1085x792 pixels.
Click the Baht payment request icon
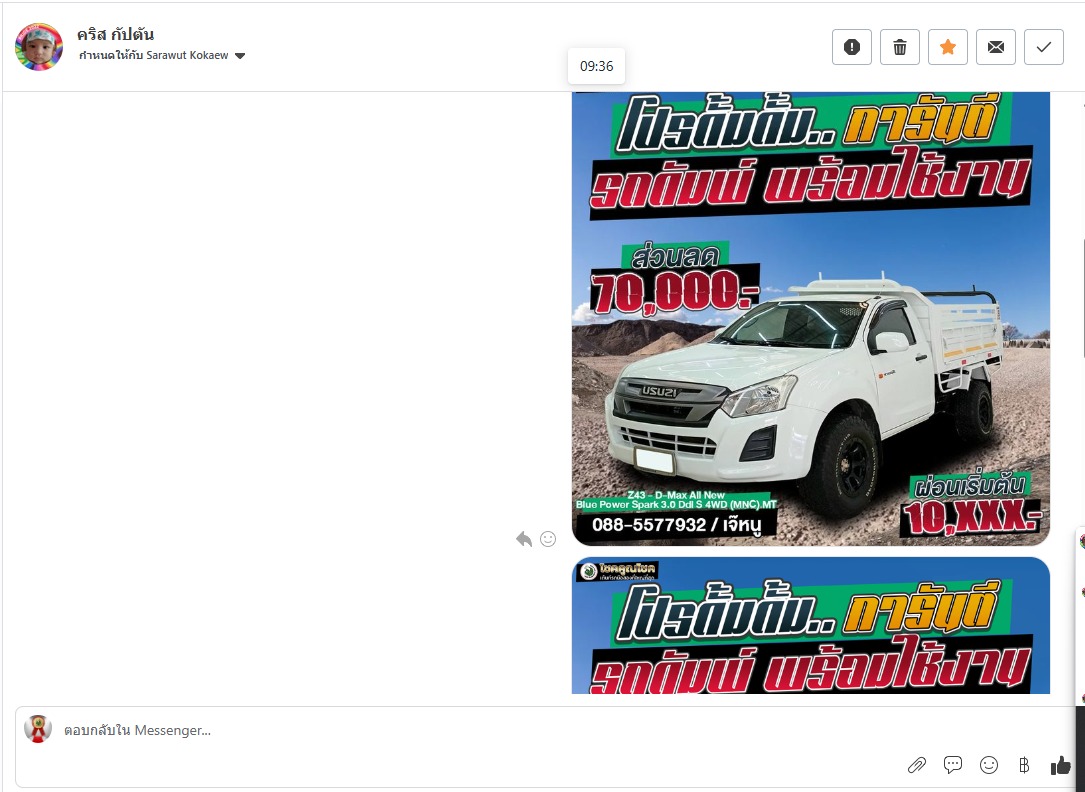click(1024, 765)
